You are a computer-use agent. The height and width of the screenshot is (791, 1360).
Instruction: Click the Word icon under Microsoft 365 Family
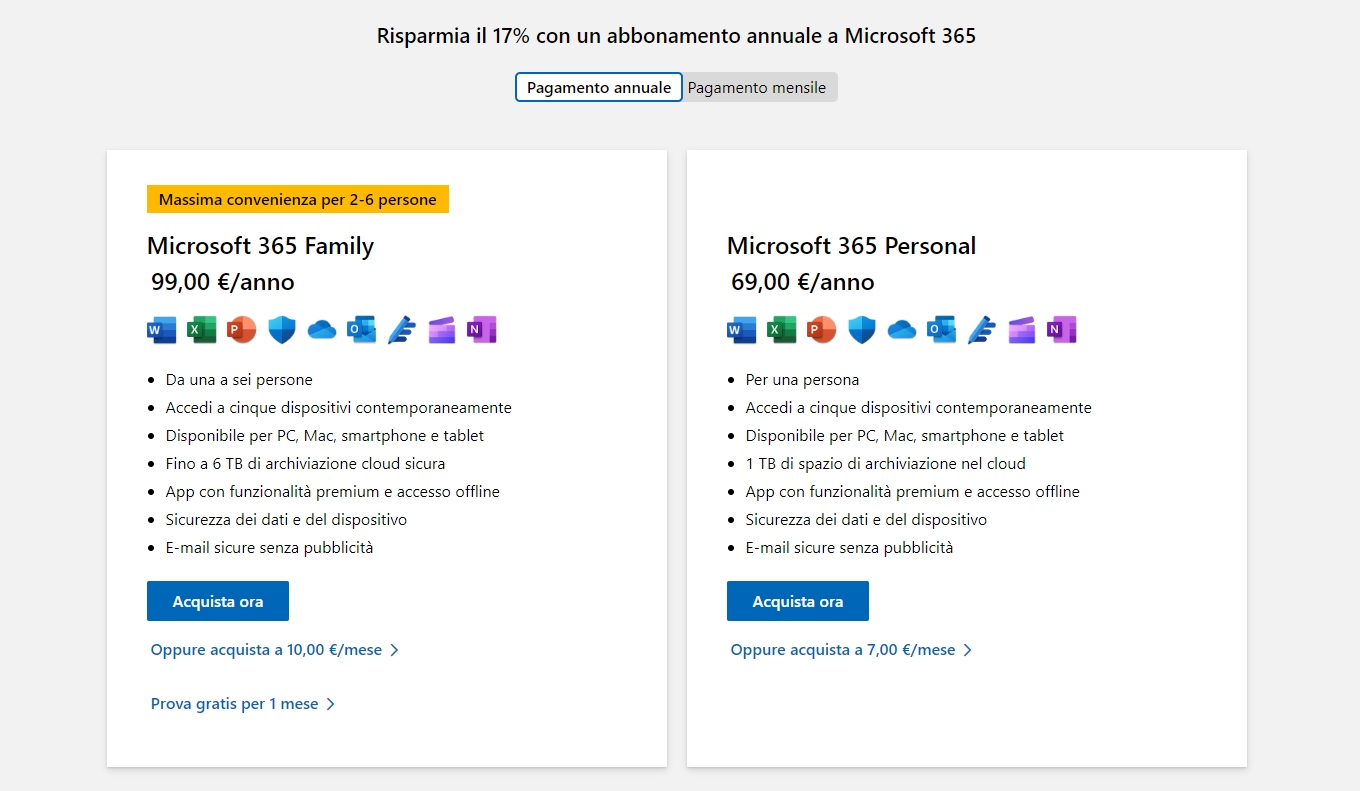coord(162,330)
